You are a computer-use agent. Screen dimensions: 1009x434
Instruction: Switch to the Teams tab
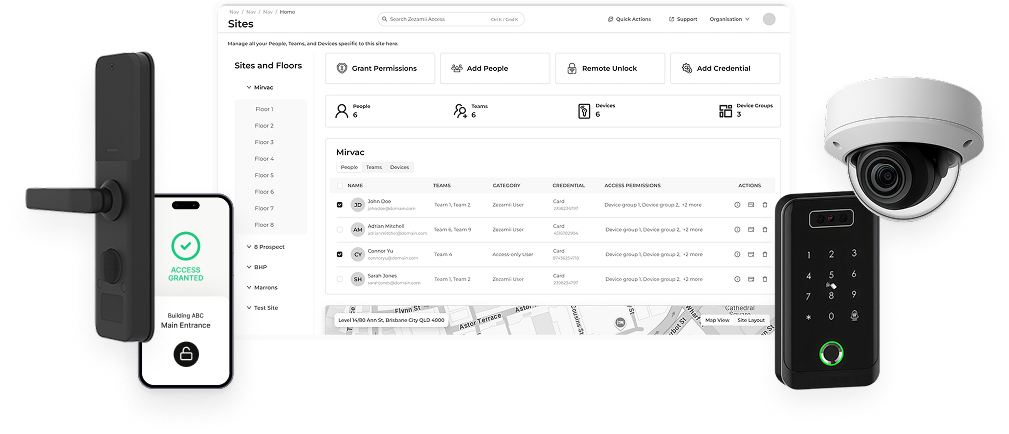(x=373, y=168)
